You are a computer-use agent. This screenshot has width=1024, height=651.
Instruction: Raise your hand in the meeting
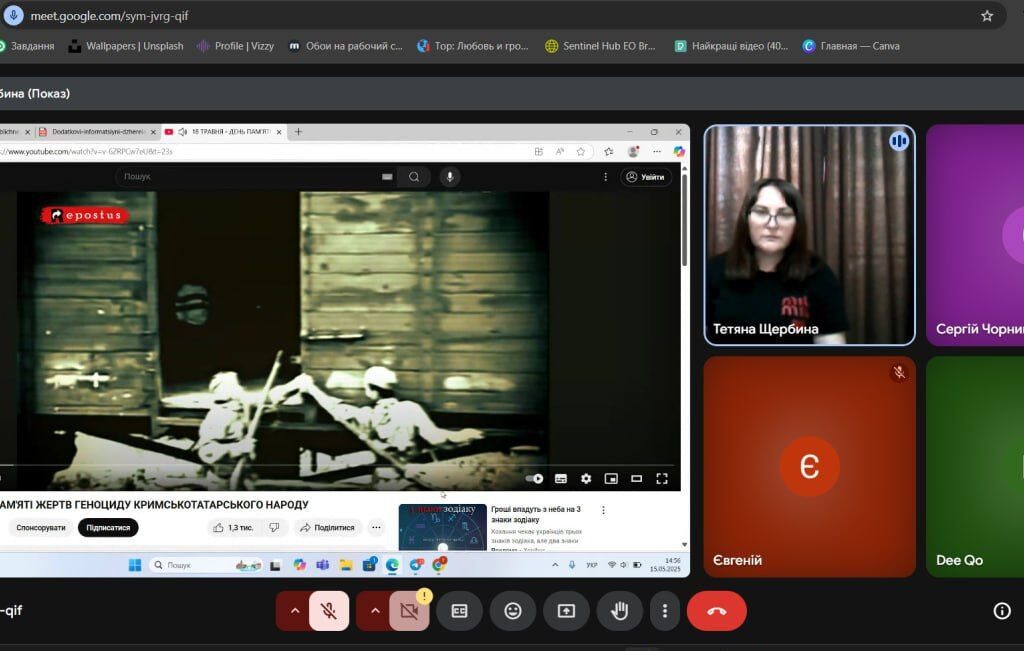(x=620, y=611)
